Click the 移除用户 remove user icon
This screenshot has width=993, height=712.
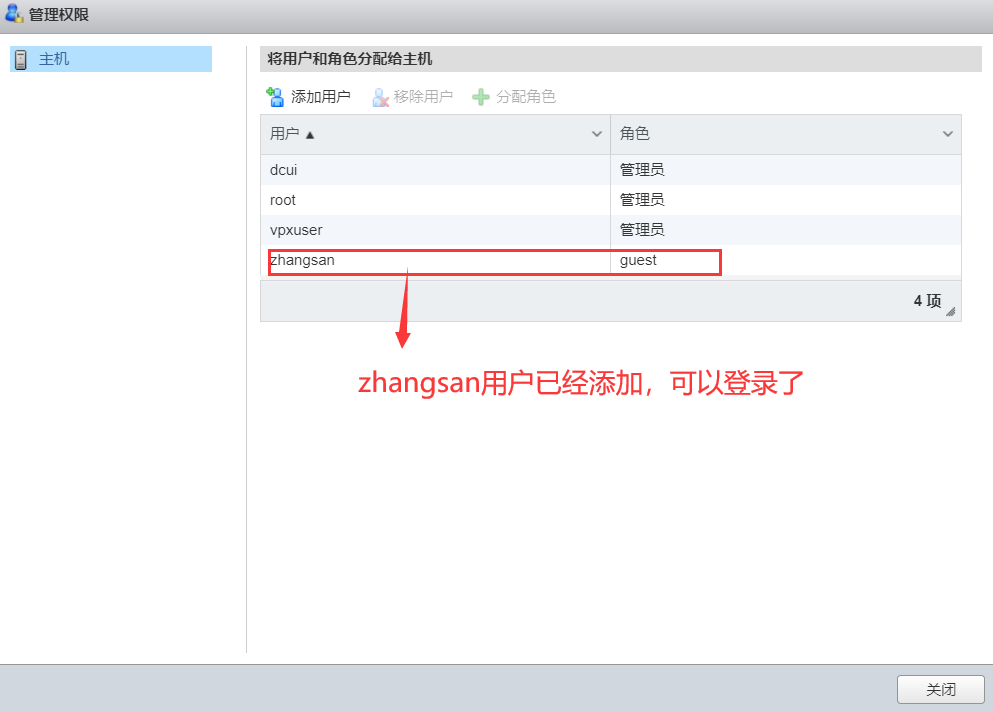click(380, 97)
